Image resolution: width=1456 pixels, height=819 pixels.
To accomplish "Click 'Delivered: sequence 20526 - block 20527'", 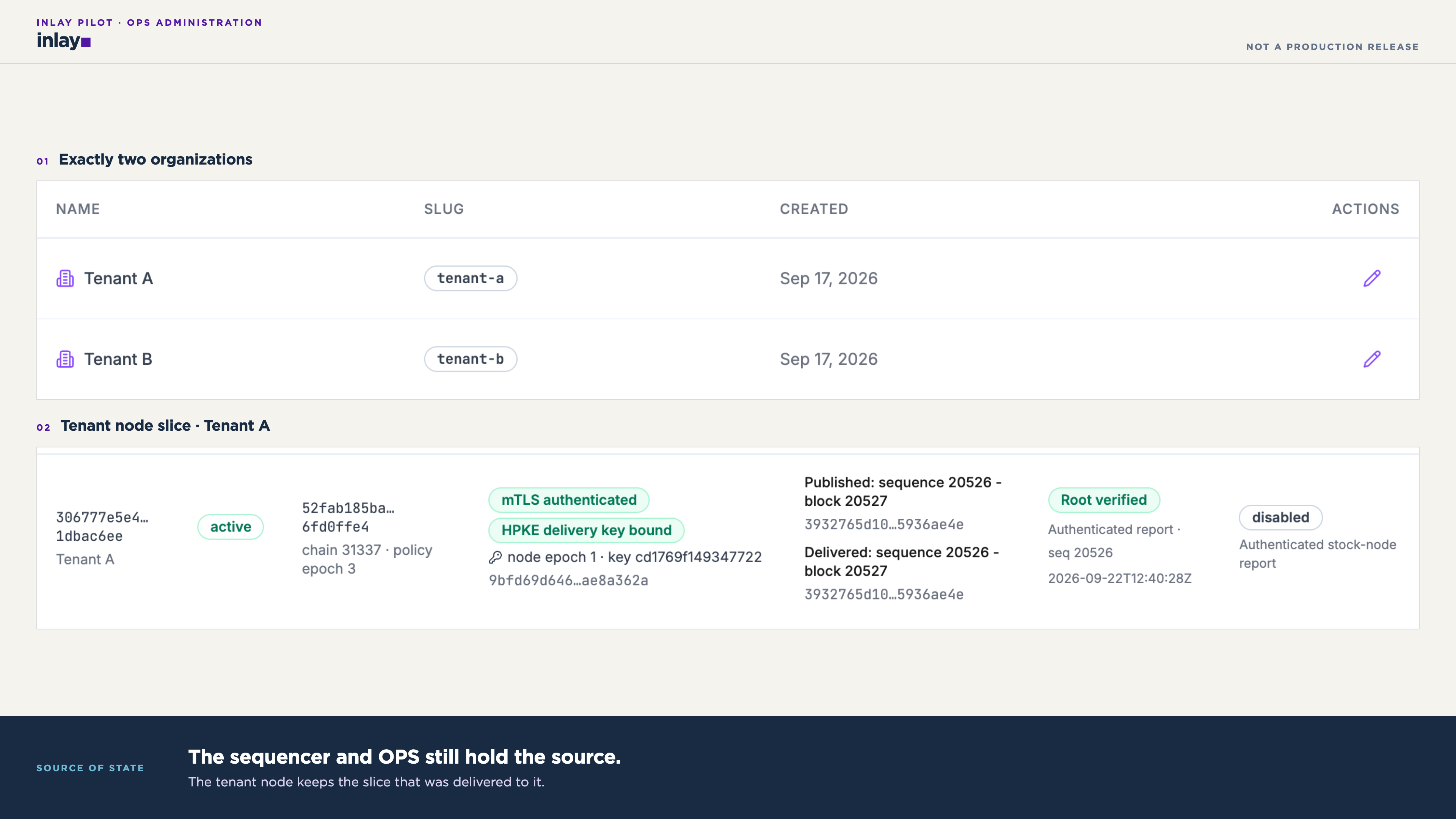I will point(902,562).
